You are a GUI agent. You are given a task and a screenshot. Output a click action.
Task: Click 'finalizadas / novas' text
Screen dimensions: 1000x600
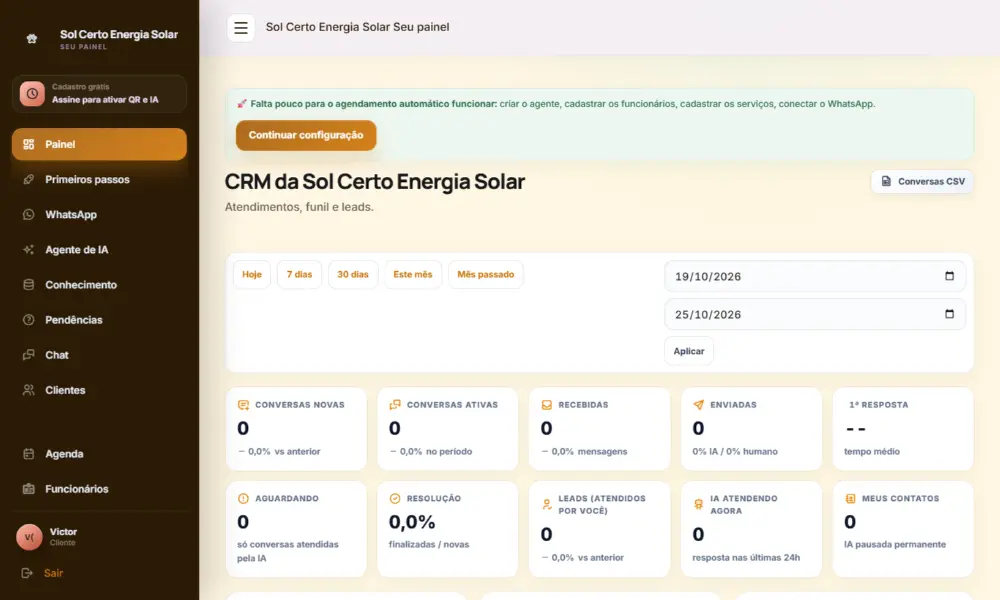pos(429,545)
